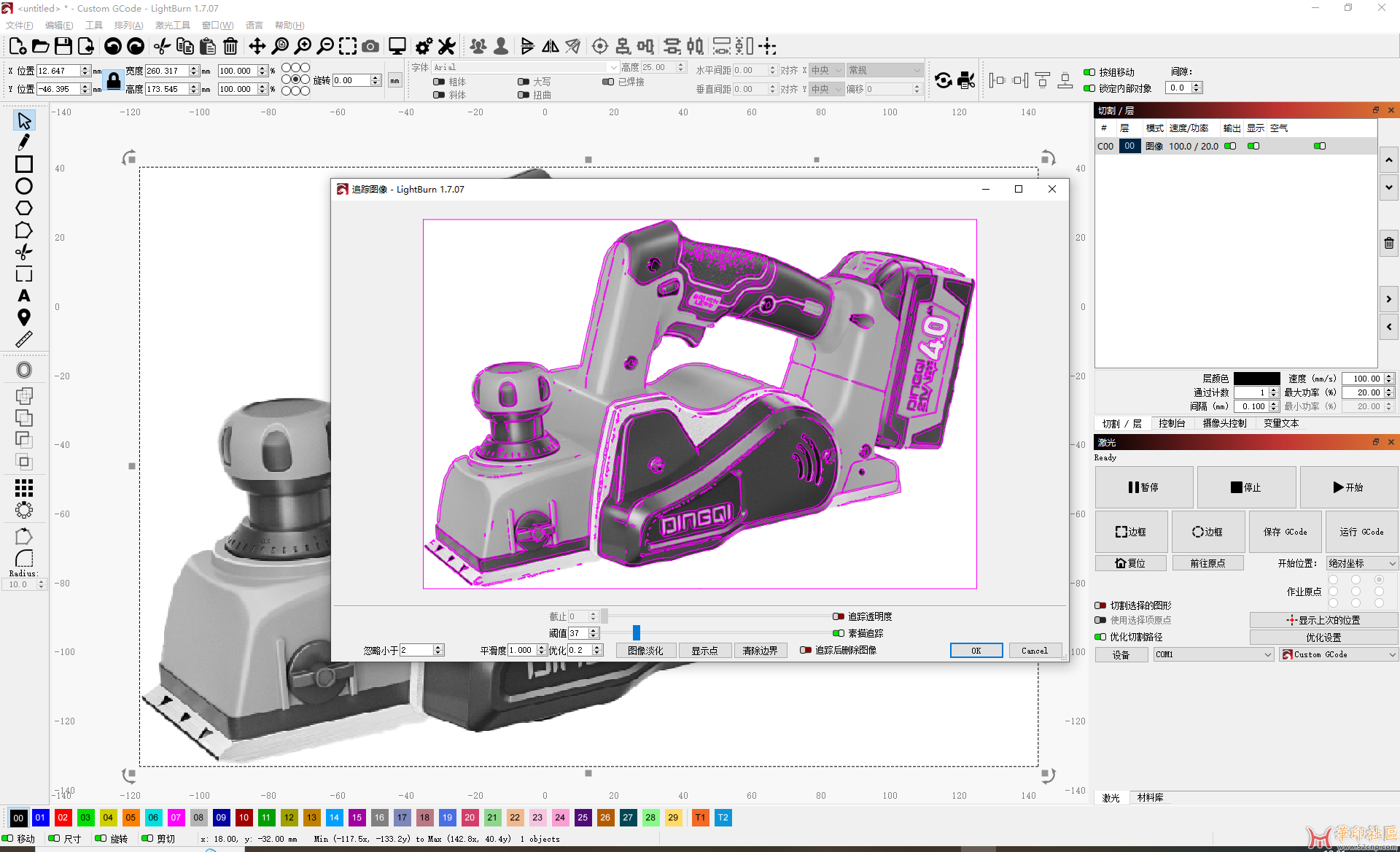Open the Grid Array tool
Viewport: 1400px width, 852px height.
point(24,488)
